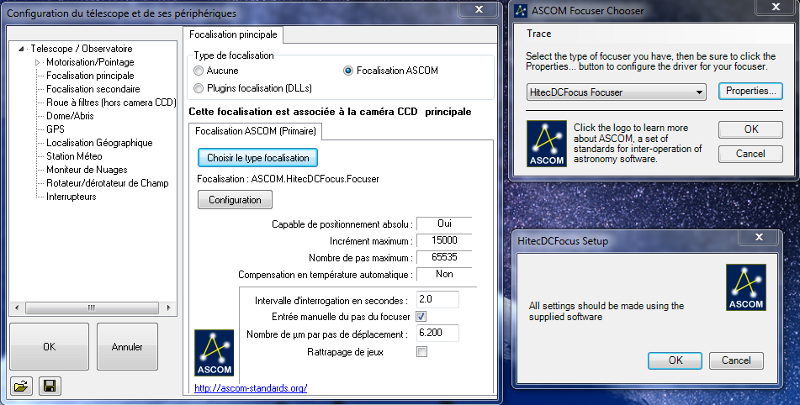Close the HitecDCFocus Setup dialog
The width and height of the screenshot is (800, 405).
[766, 240]
